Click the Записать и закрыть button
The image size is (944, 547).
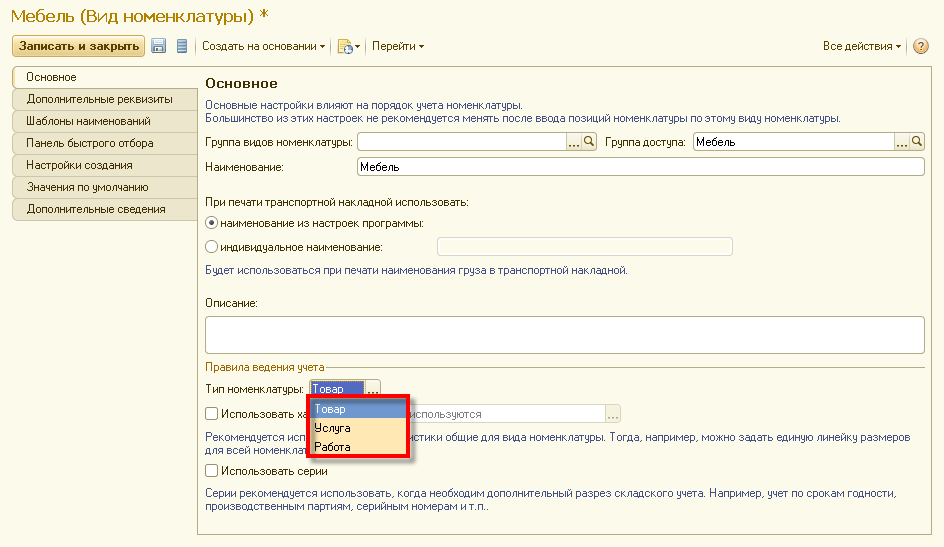tap(78, 46)
